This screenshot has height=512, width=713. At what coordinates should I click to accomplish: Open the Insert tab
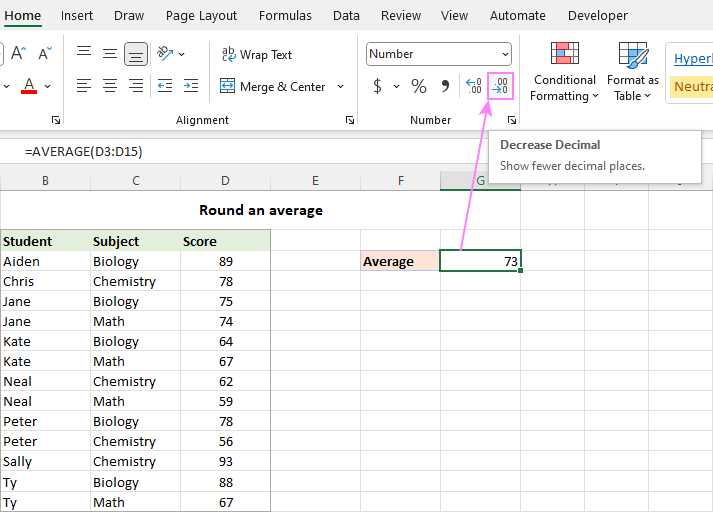(x=77, y=15)
